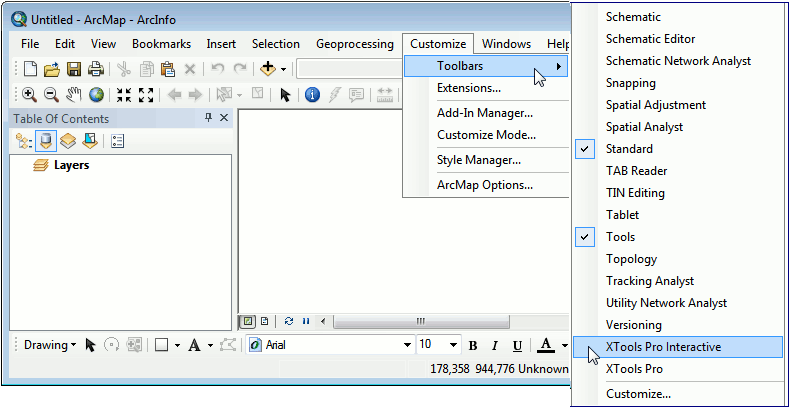This screenshot has width=793, height=409.
Task: Click the Paste clipboard icon
Action: [x=167, y=68]
